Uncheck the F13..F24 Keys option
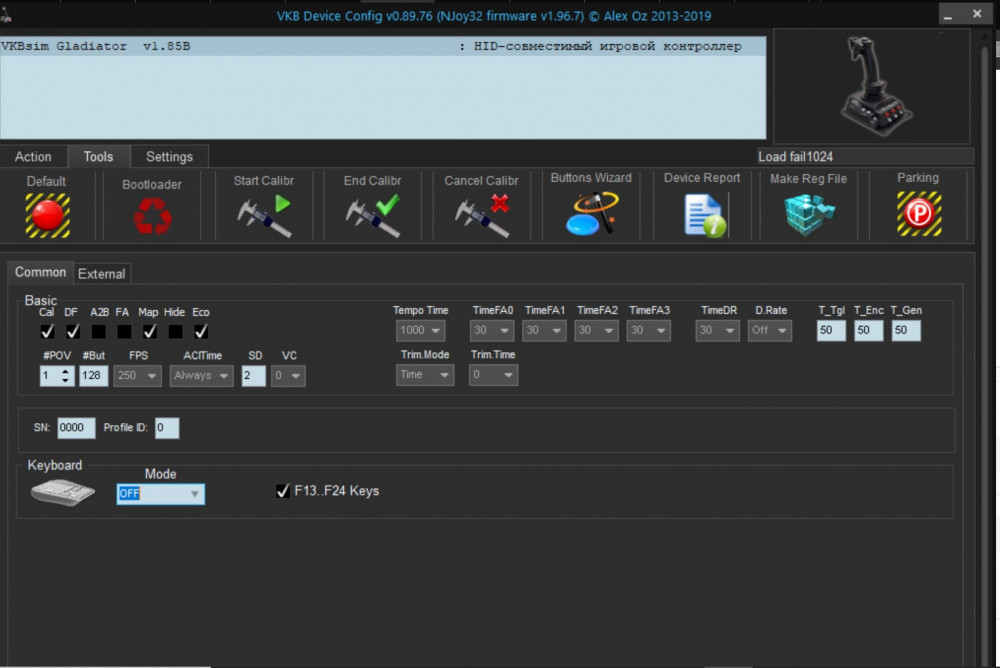 point(283,491)
